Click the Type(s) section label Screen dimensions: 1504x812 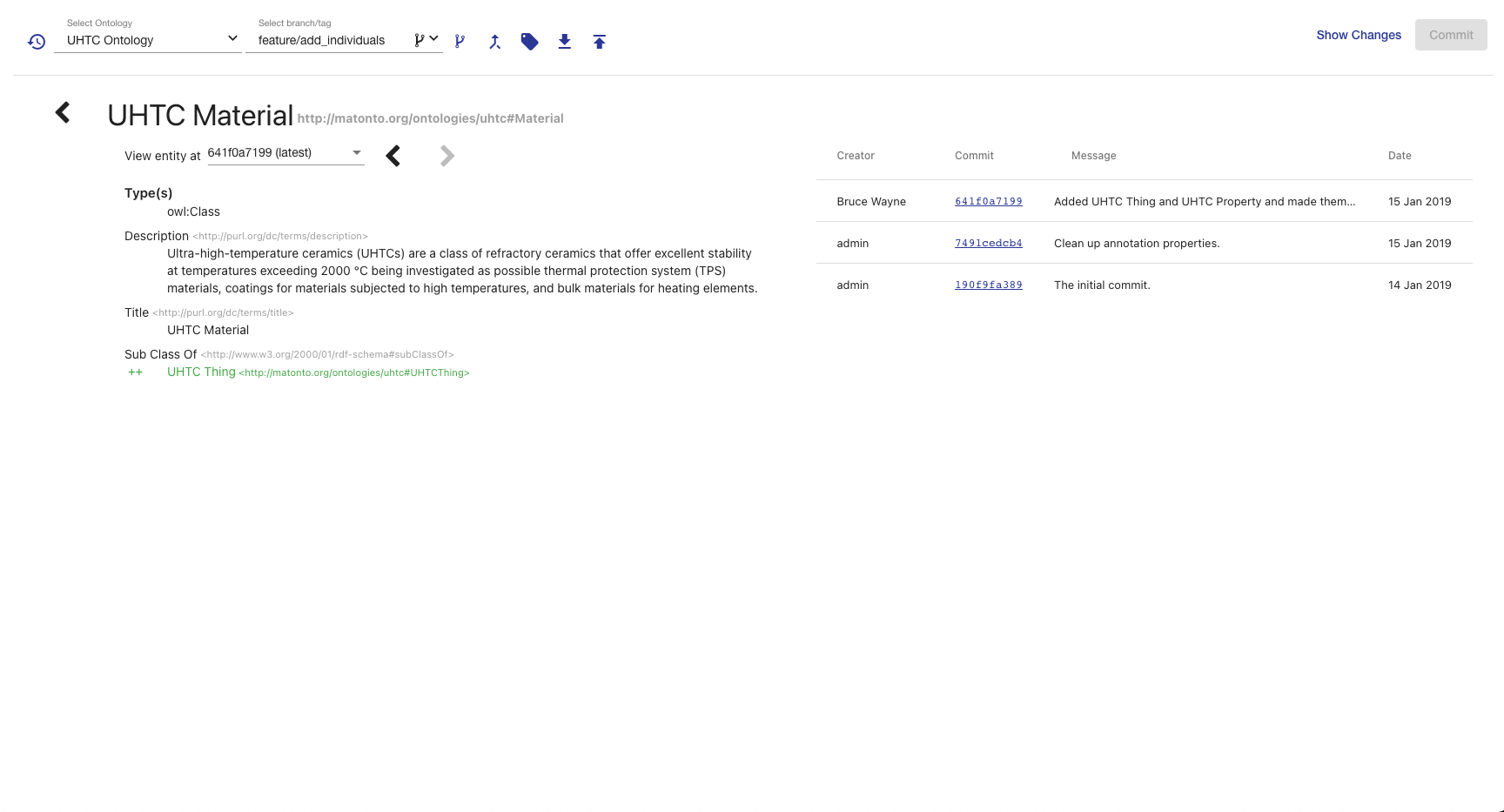click(x=148, y=192)
